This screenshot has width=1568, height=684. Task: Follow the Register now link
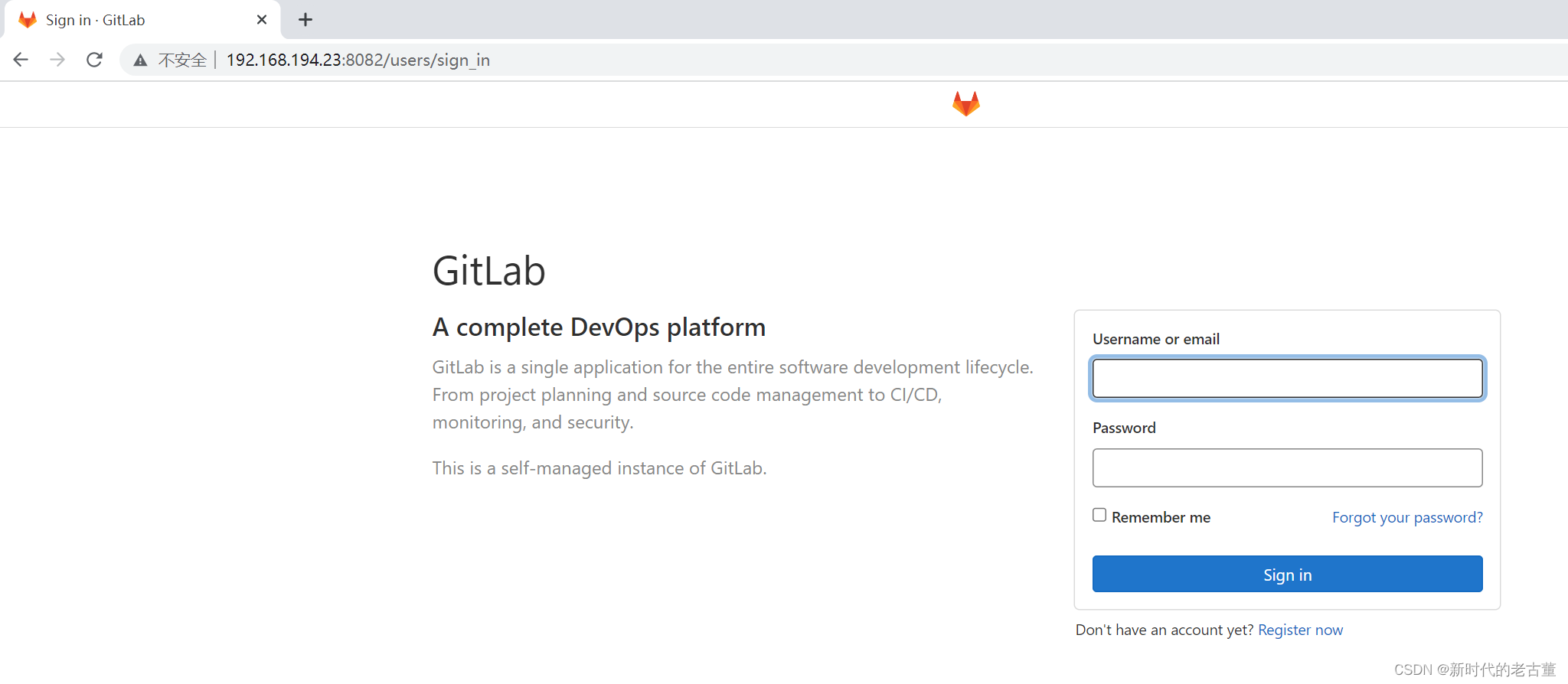pyautogui.click(x=1300, y=630)
